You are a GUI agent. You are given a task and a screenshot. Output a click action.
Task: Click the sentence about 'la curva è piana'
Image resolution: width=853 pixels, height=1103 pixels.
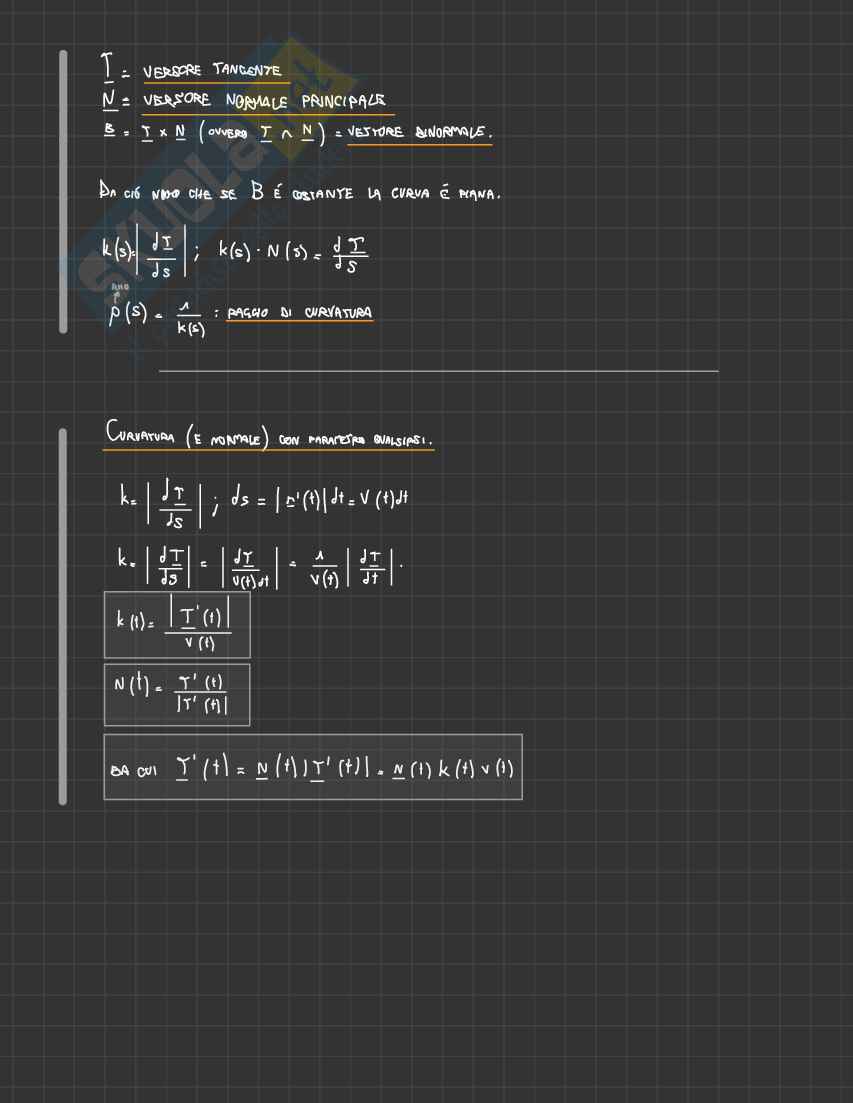(x=299, y=193)
